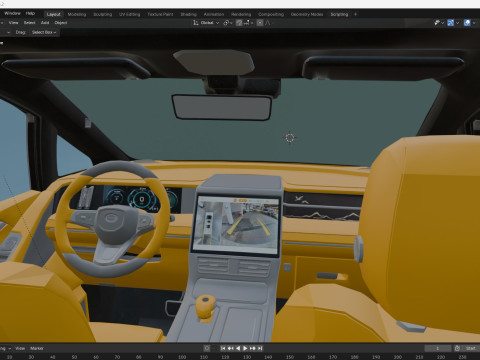Open the viewport Add menu

tap(45, 23)
